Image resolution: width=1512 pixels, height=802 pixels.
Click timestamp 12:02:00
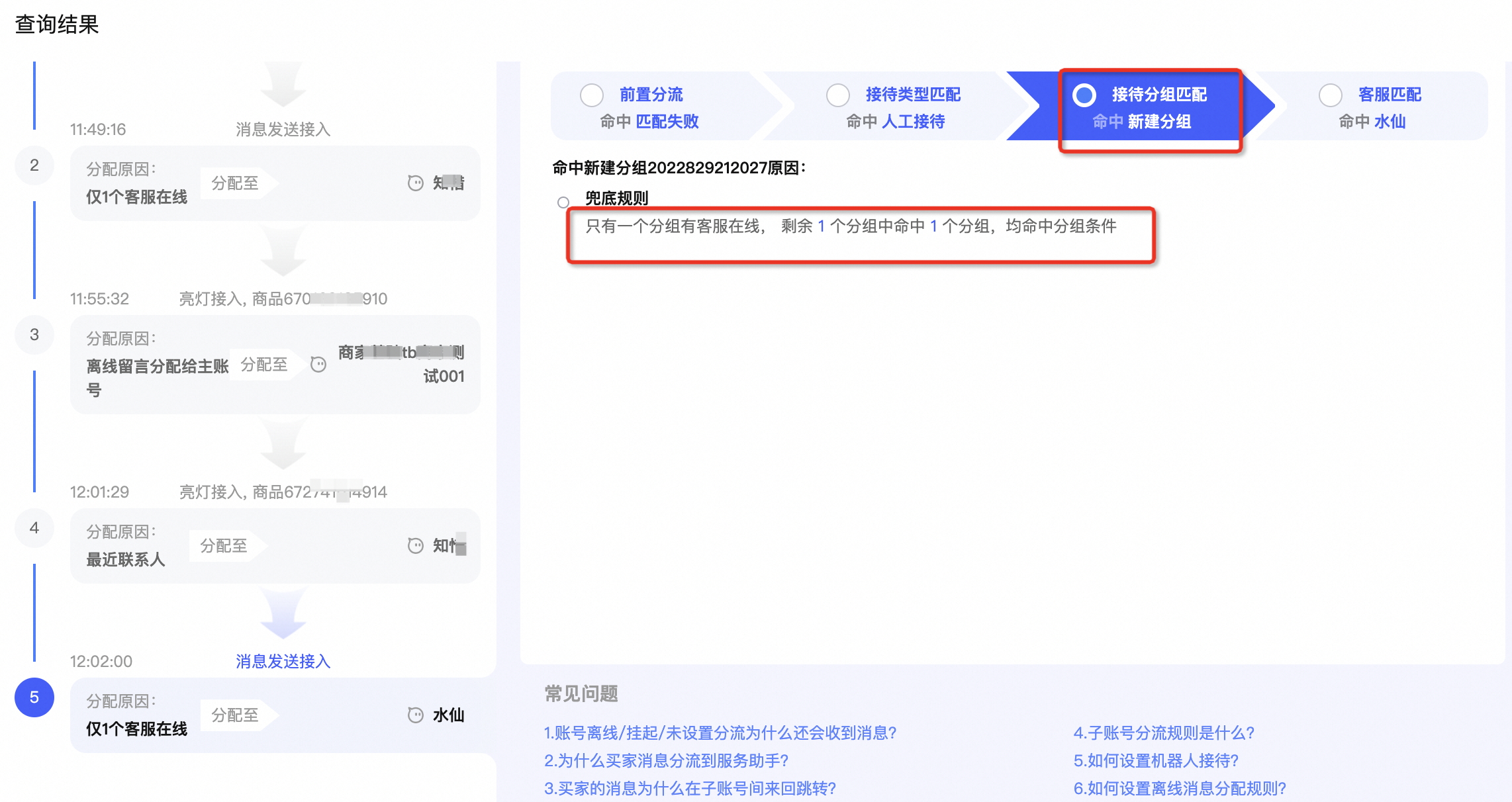click(101, 661)
